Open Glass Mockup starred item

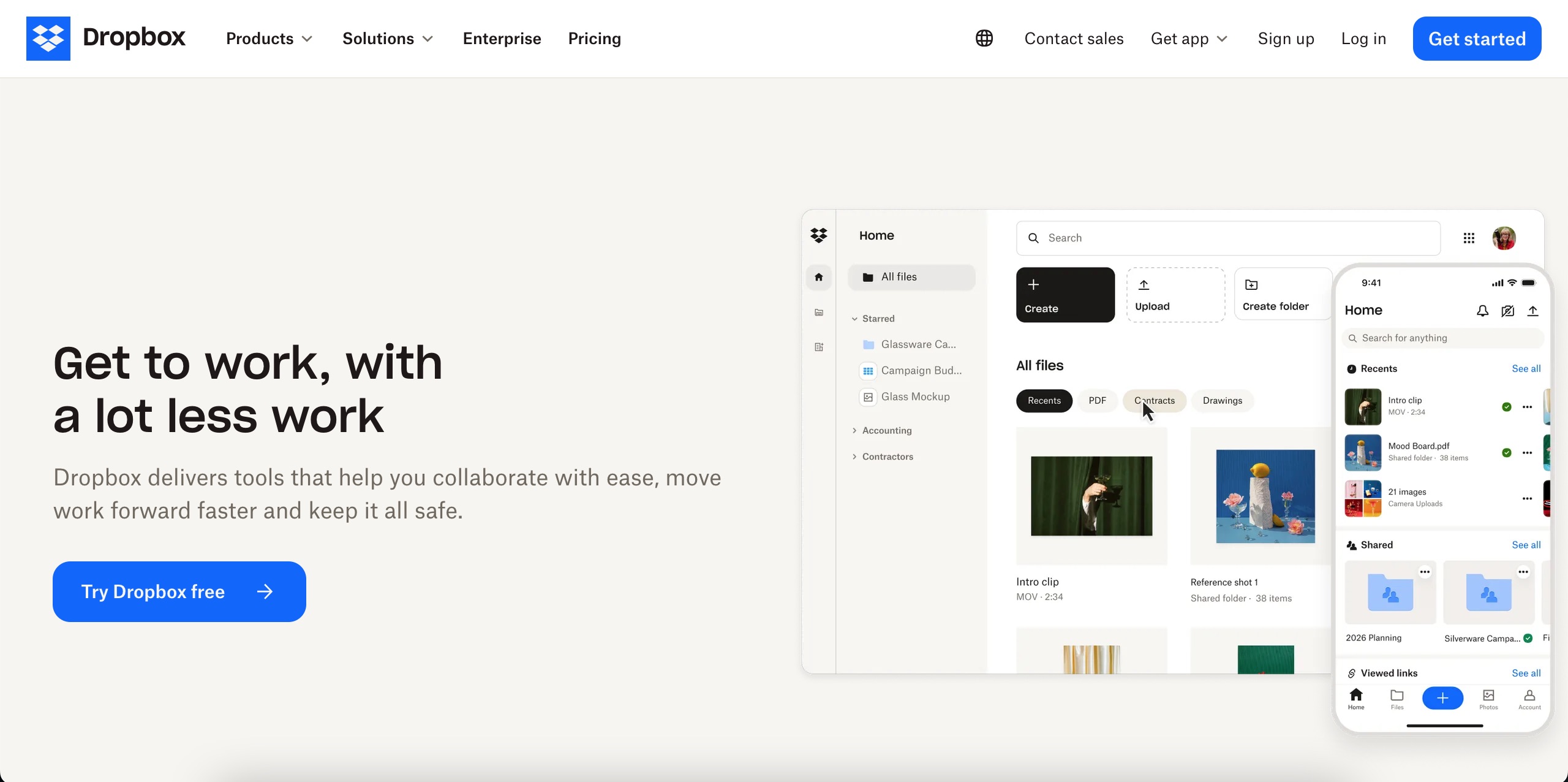(x=905, y=397)
